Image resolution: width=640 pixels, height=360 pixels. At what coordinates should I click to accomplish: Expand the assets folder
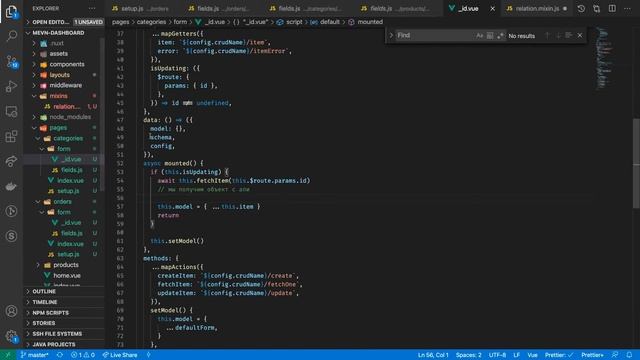coord(64,53)
